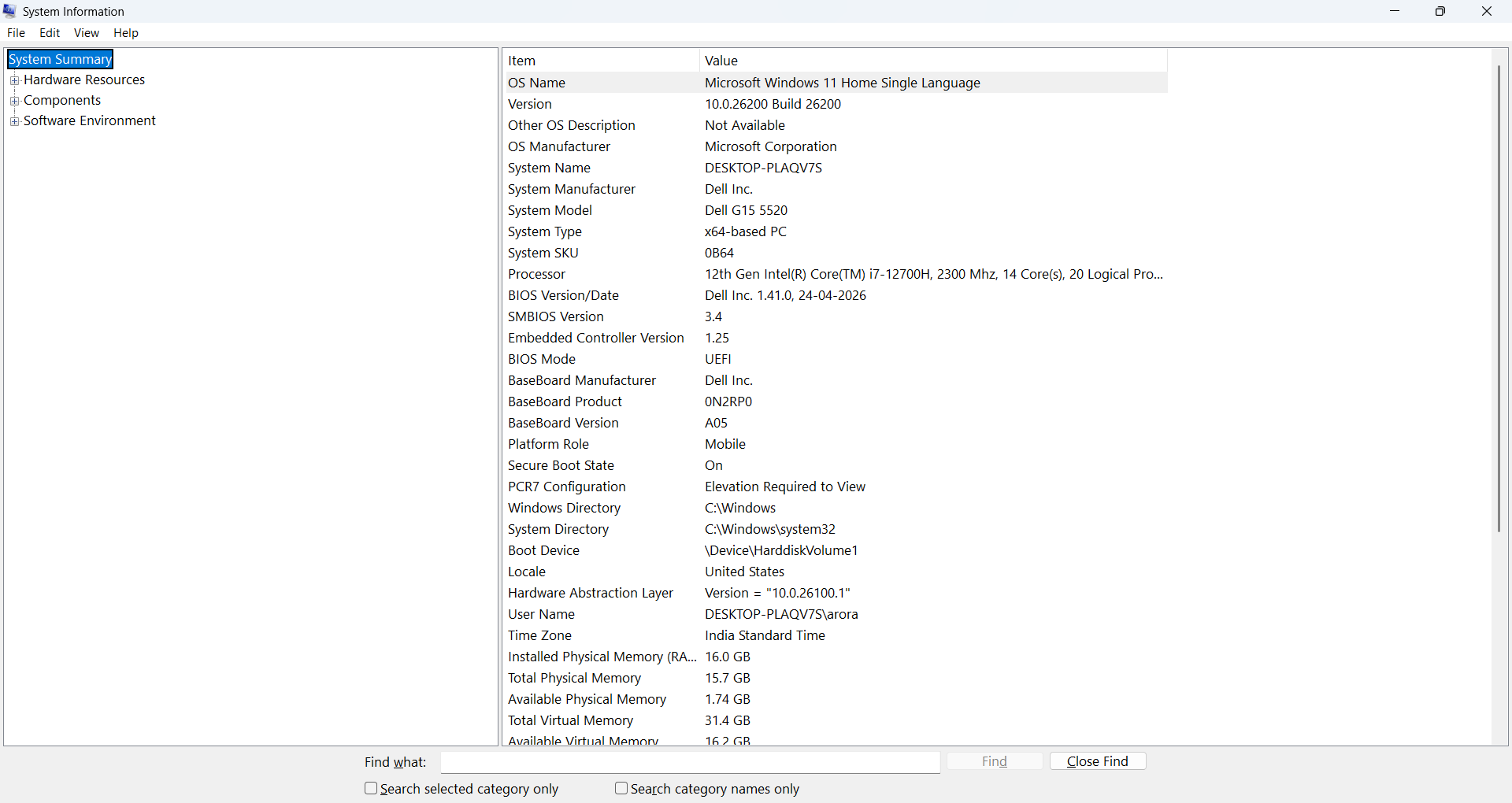Image resolution: width=1512 pixels, height=803 pixels.
Task: Open the File menu
Action: pos(16,33)
